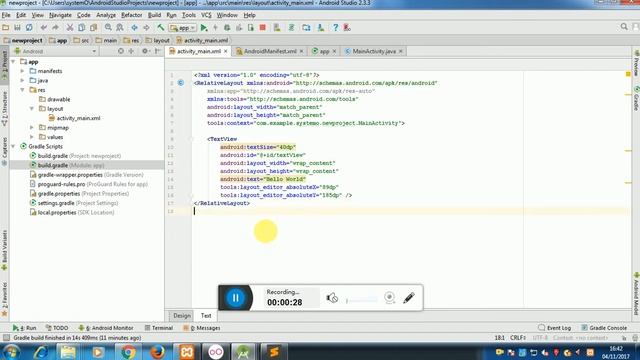The image size is (640, 360).
Task: Click scroll-from-source target icon in project panel
Action: 120,51
